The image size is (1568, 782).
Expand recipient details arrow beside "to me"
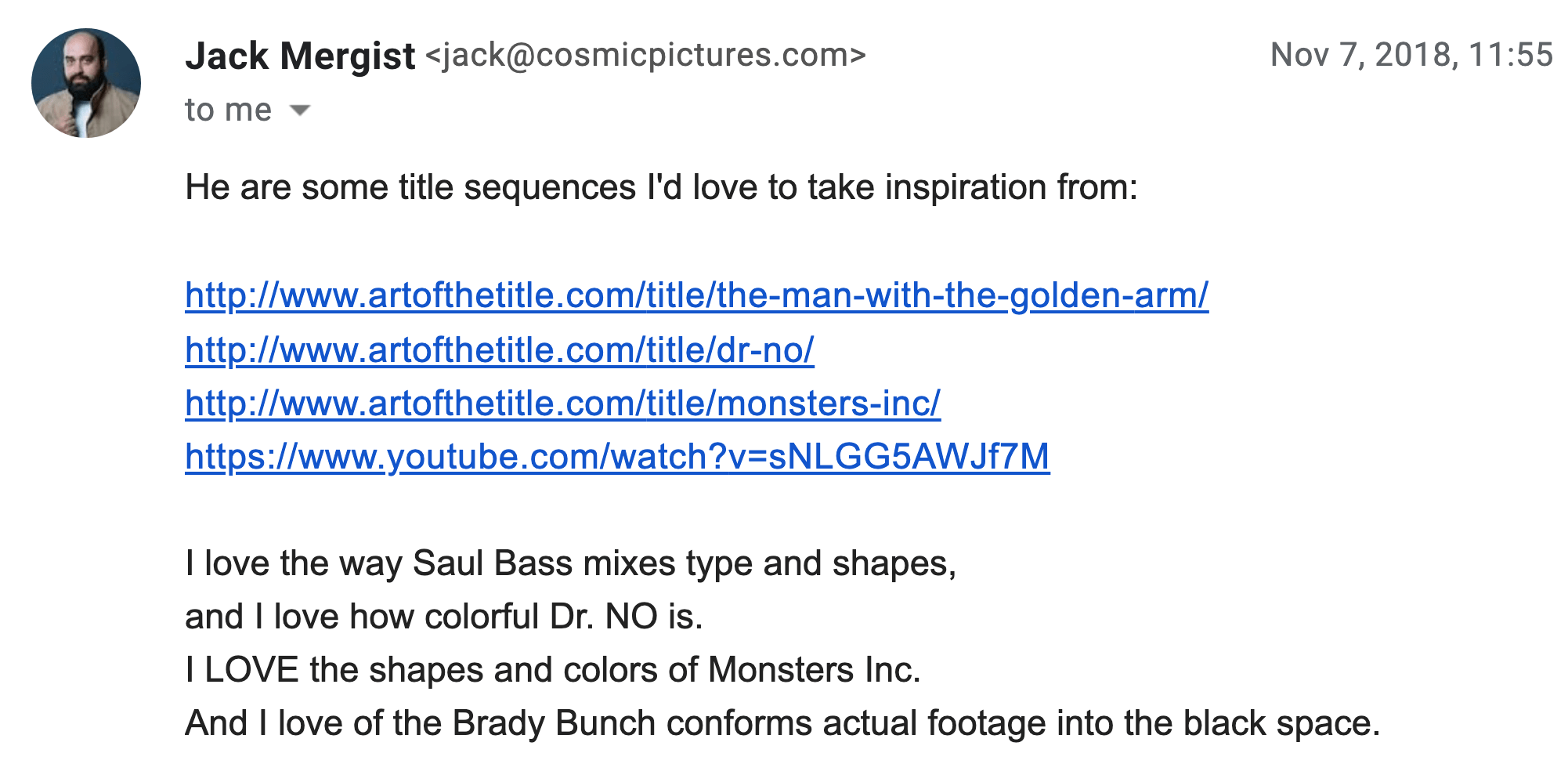[x=300, y=110]
